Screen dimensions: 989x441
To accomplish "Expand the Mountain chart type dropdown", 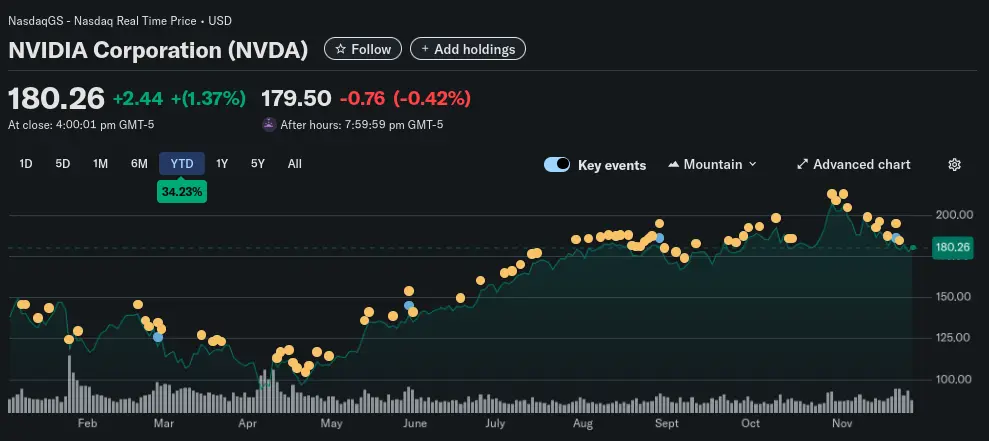I will click(752, 165).
